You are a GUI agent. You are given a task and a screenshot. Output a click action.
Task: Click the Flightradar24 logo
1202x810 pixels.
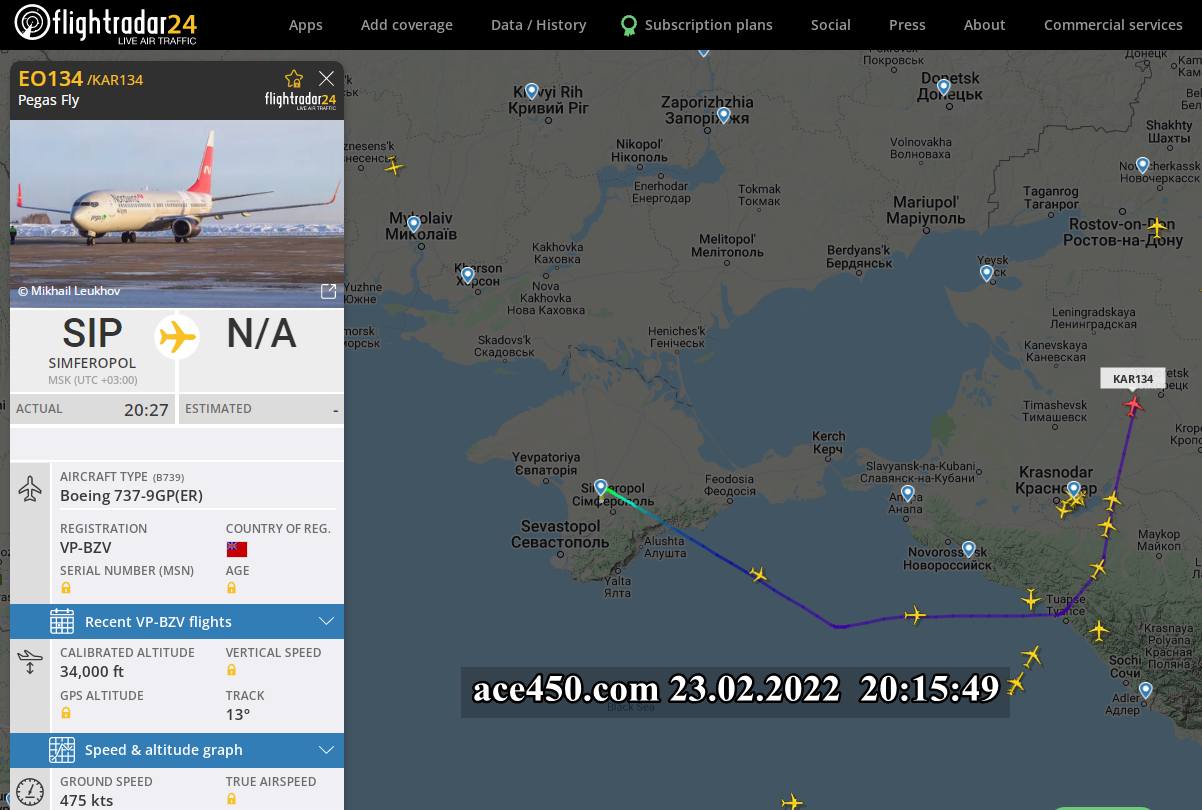pyautogui.click(x=106, y=24)
